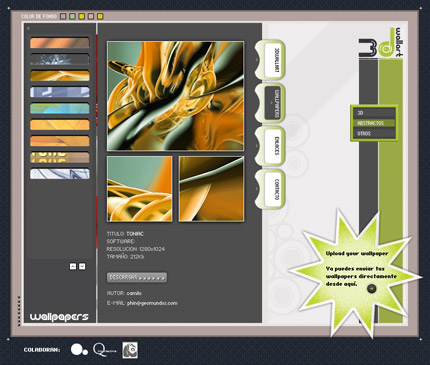This screenshot has width=430, height=365.
Task: Select the 3D category in the submenu
Action: 374,113
